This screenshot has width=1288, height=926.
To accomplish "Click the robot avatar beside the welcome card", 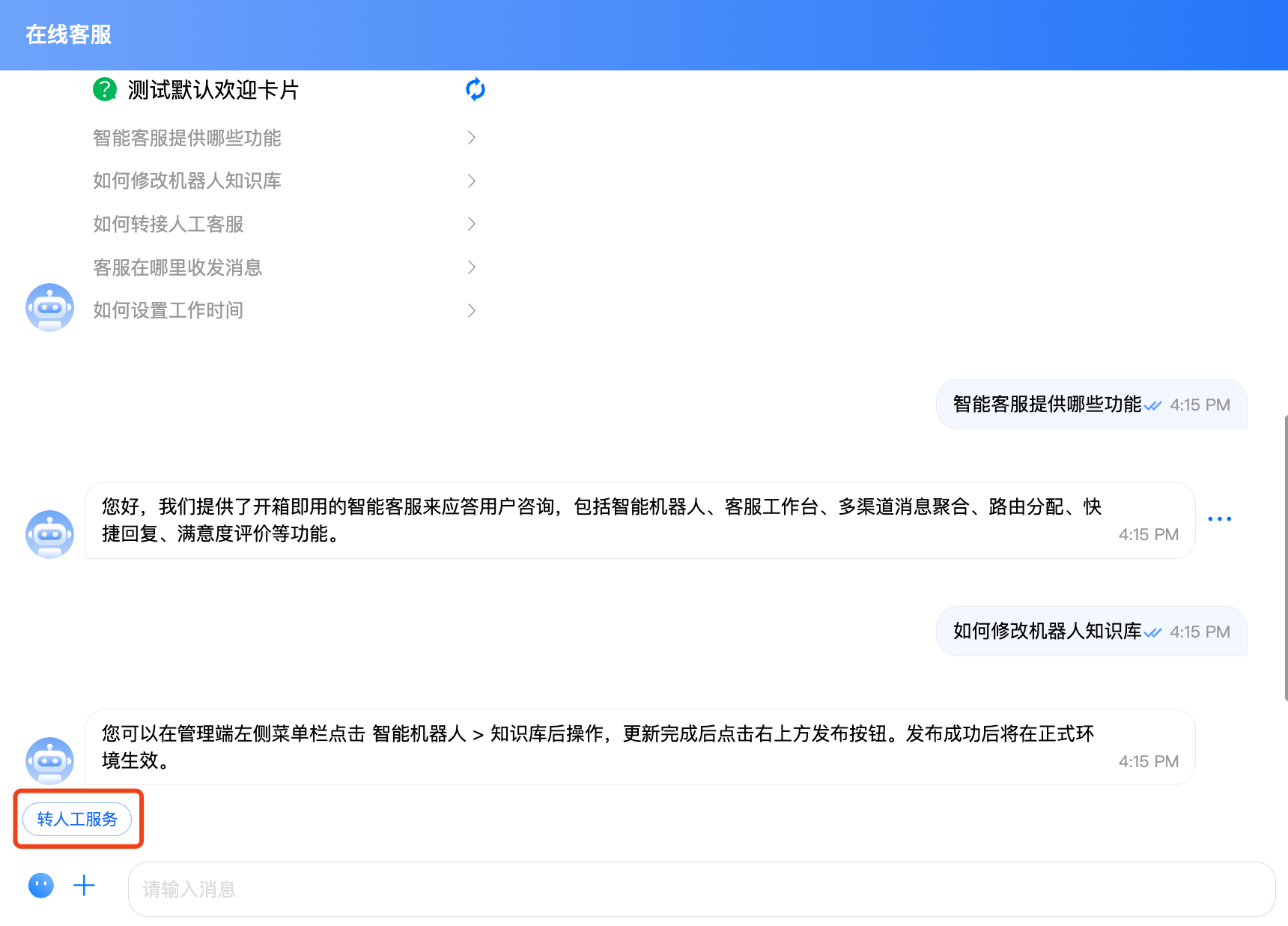I will (x=50, y=307).
